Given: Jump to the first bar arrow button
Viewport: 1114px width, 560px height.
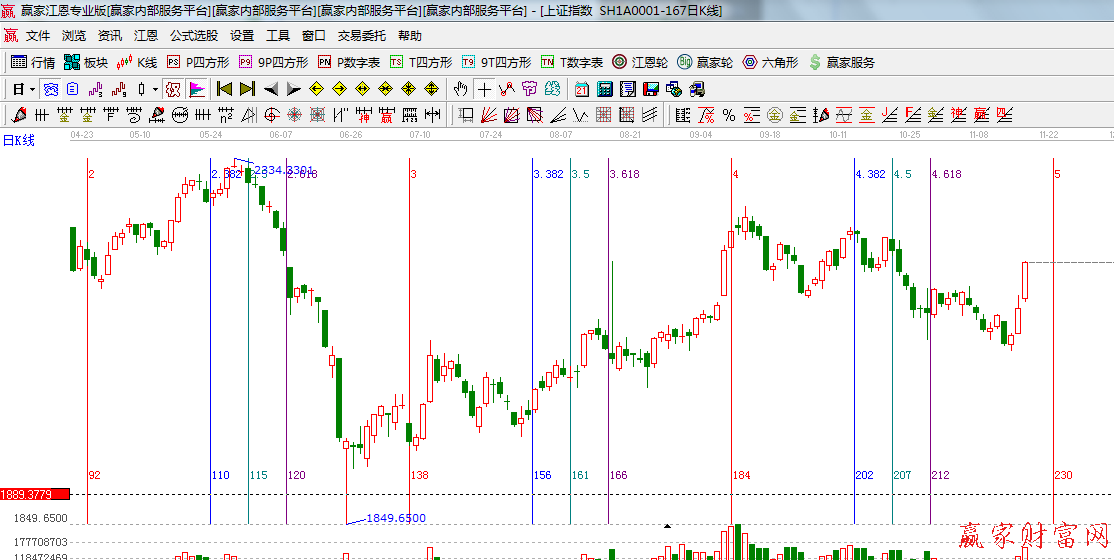Looking at the screenshot, I should (224, 89).
